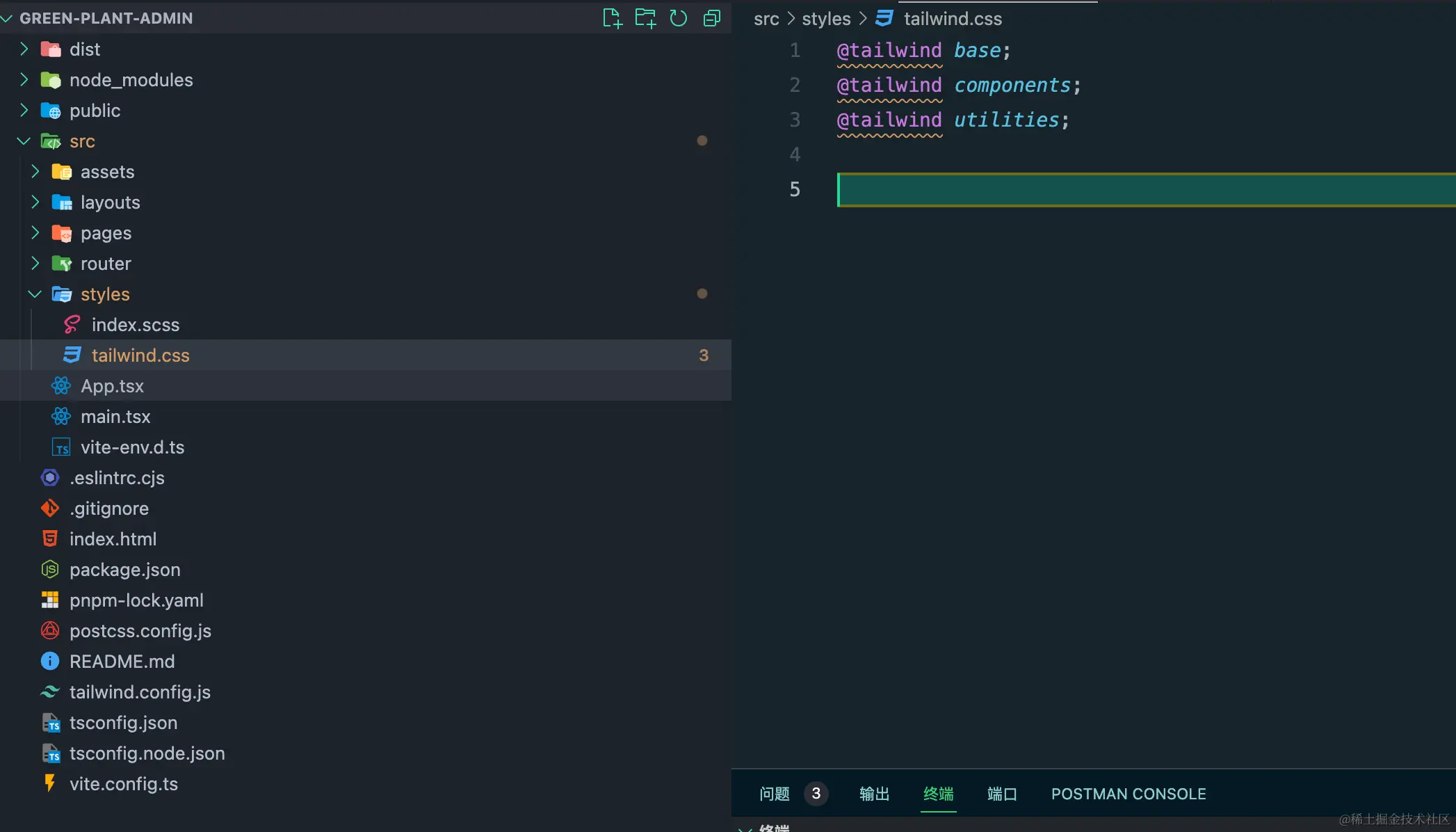Image resolution: width=1456 pixels, height=832 pixels.
Task: Click the node_modules folder icon
Action: 51,79
